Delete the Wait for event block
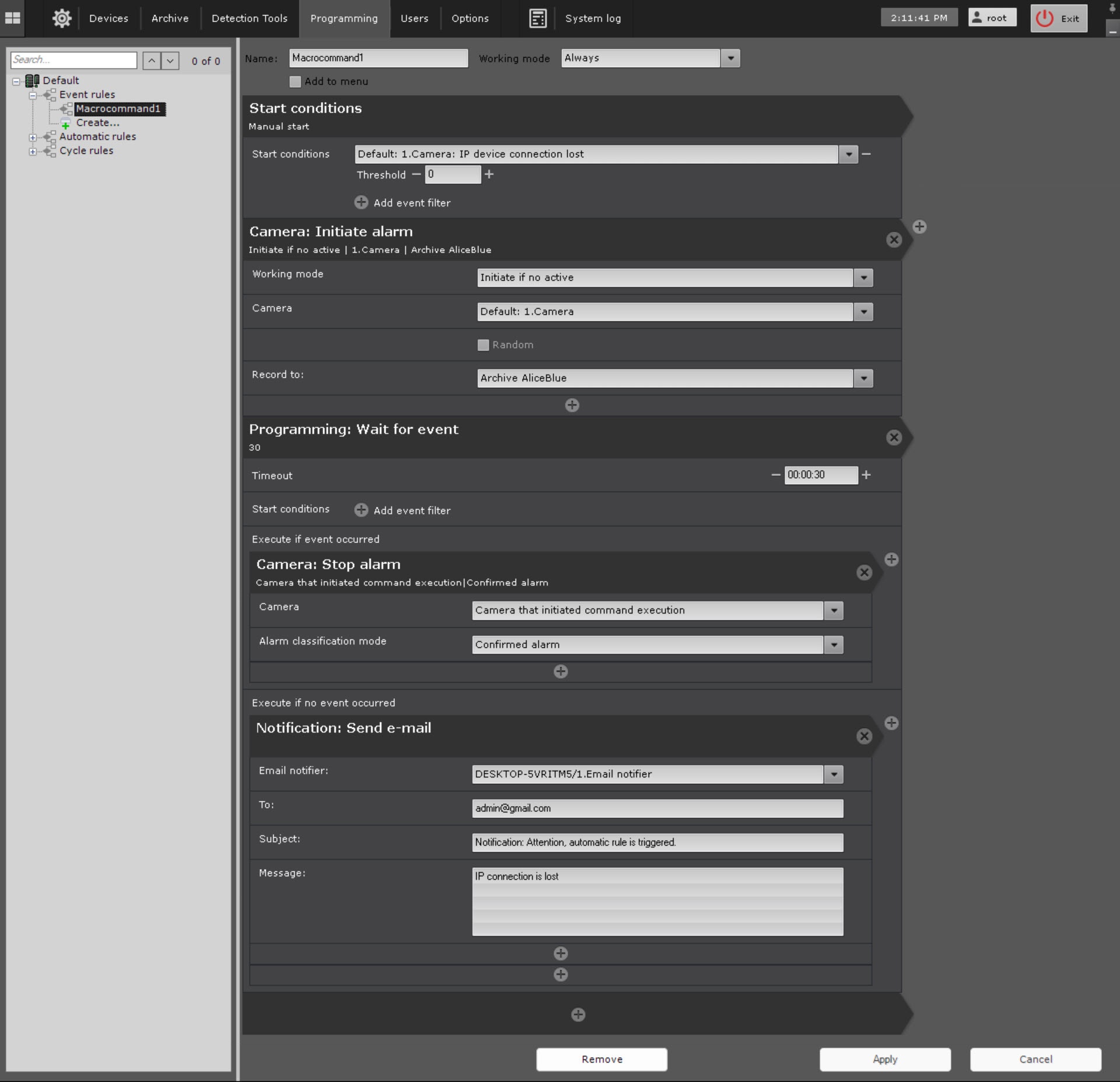 tap(894, 437)
